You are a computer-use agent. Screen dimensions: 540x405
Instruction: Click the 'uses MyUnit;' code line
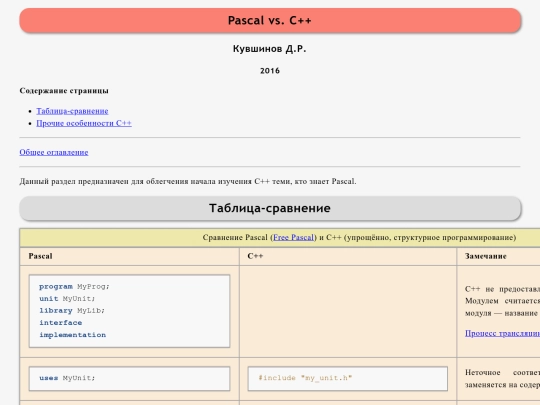coord(67,378)
